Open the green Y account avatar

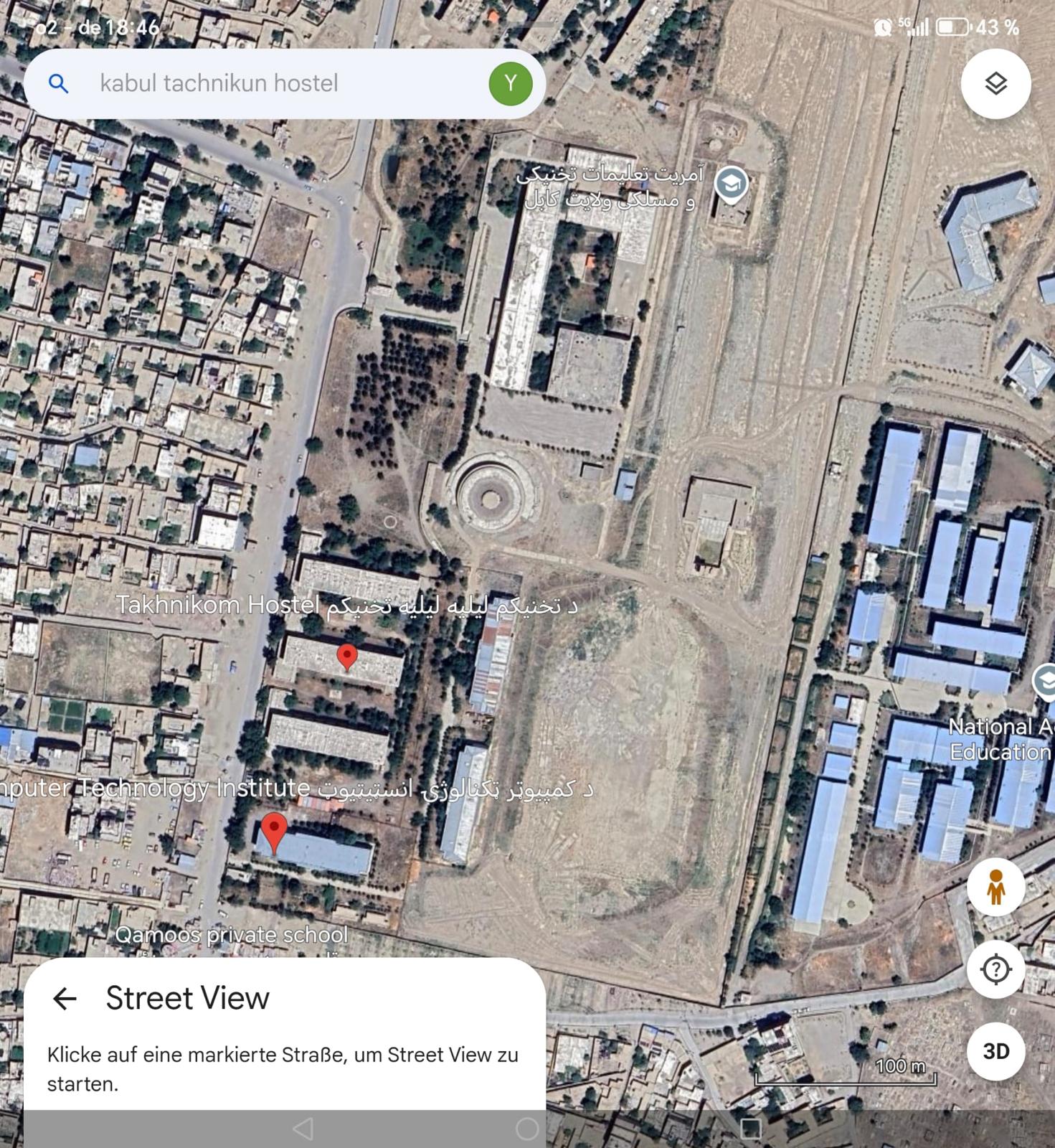click(x=511, y=84)
